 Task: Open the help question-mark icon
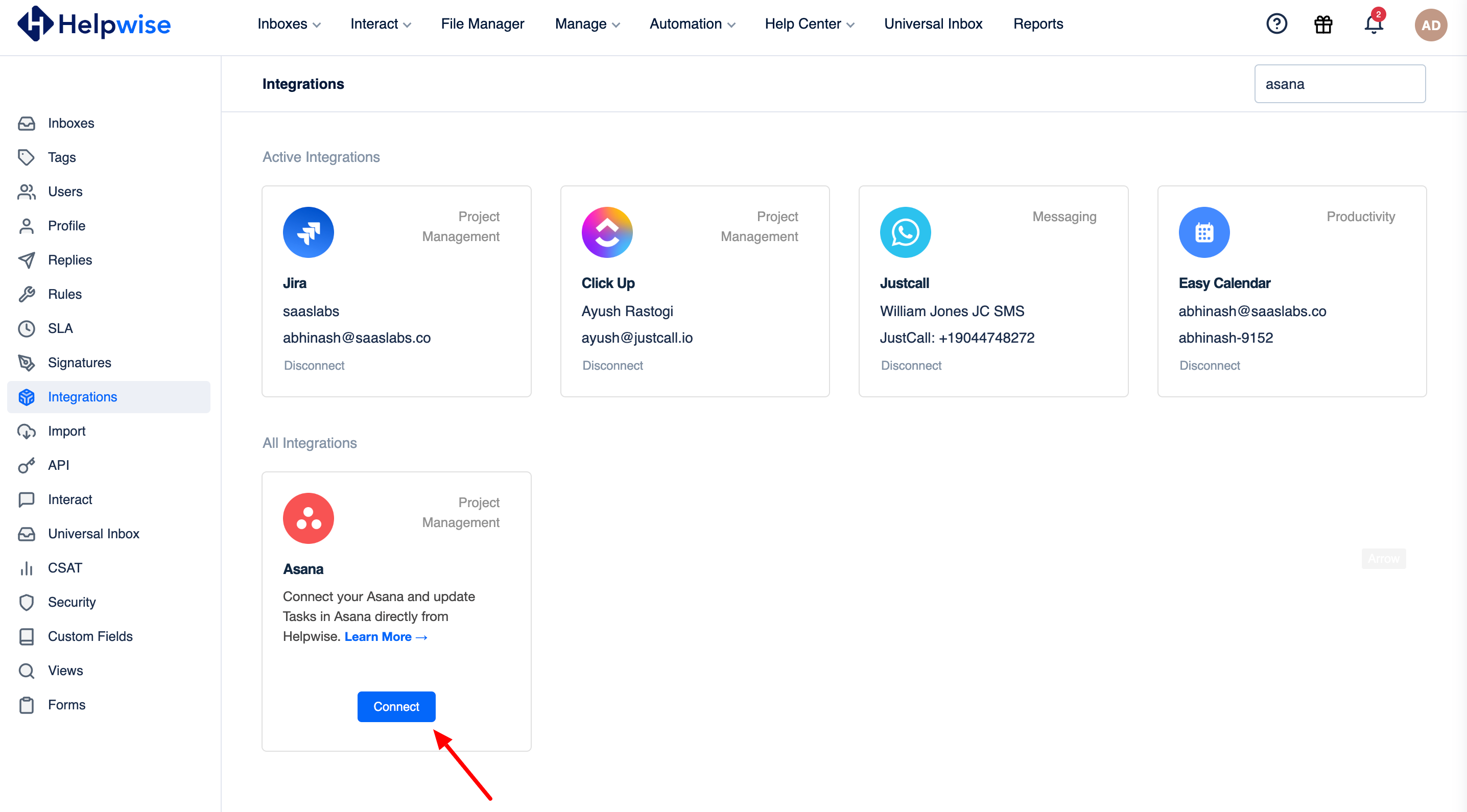[1276, 24]
